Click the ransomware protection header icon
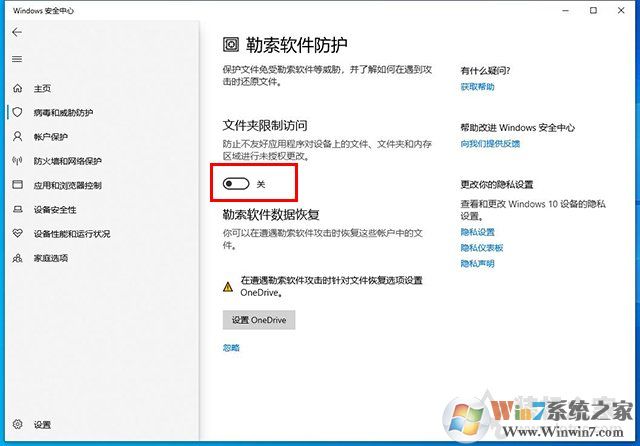The width and height of the screenshot is (640, 446). [231, 44]
